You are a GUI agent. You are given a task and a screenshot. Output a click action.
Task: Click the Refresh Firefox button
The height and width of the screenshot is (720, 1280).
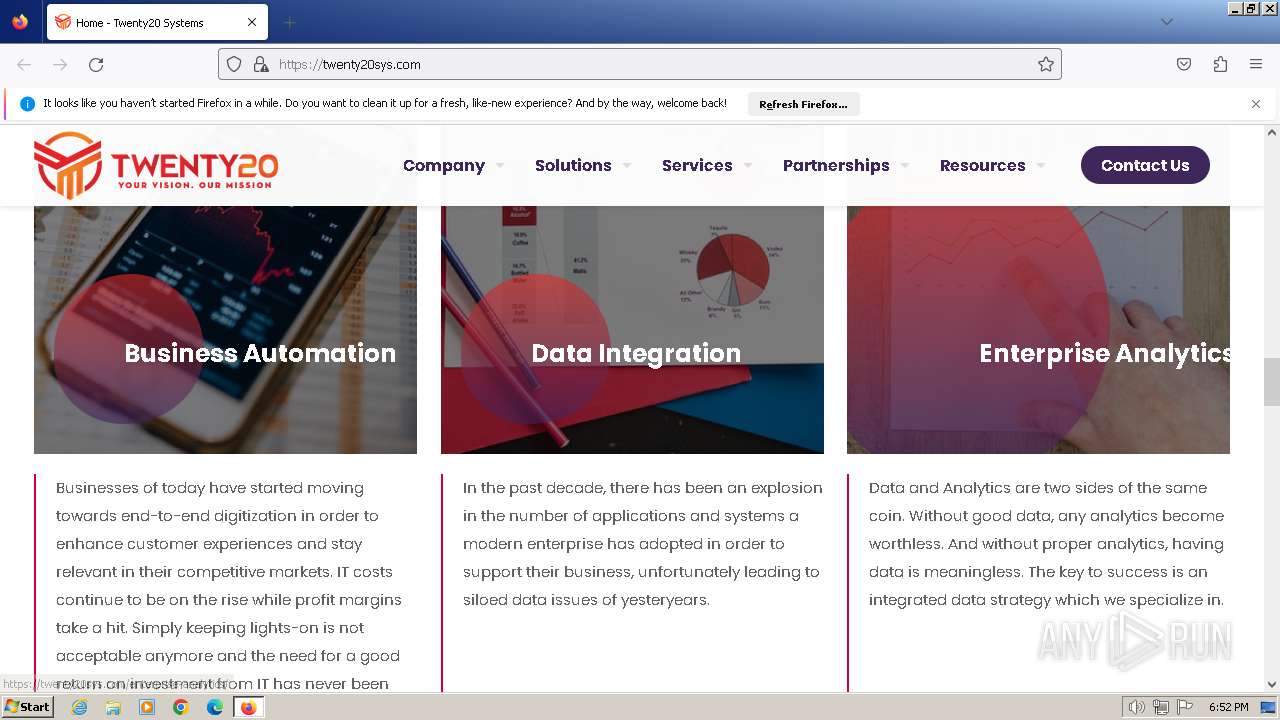click(803, 104)
